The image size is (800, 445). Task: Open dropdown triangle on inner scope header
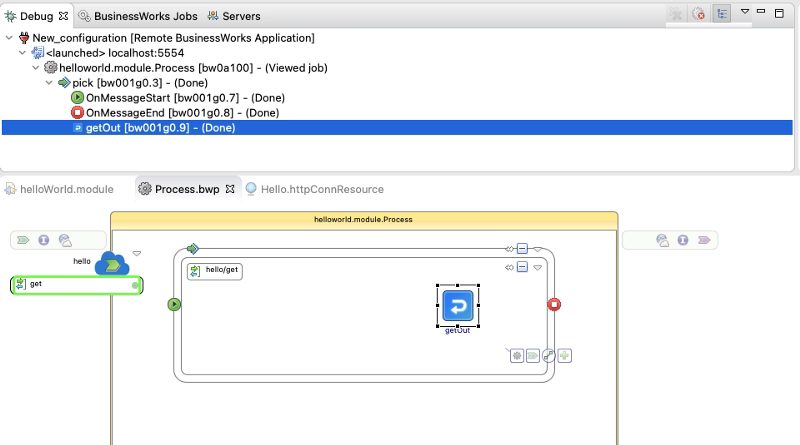538,268
